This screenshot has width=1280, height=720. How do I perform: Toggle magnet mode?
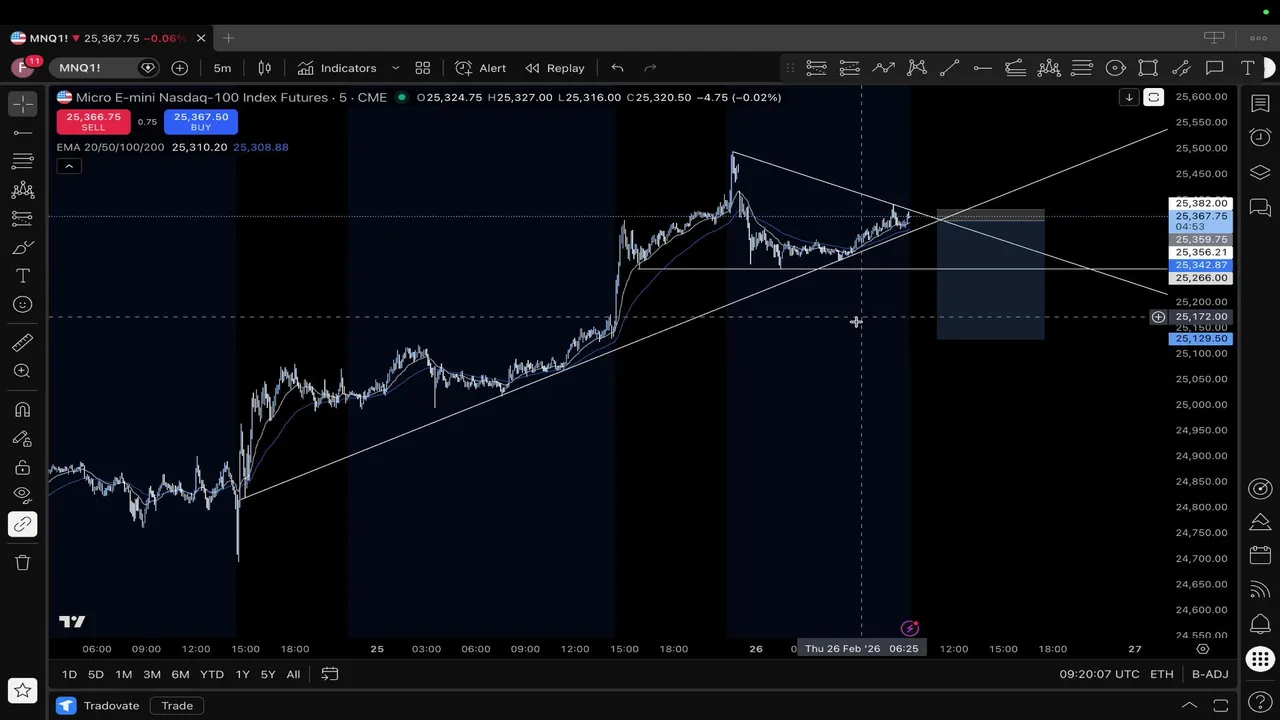coord(22,410)
